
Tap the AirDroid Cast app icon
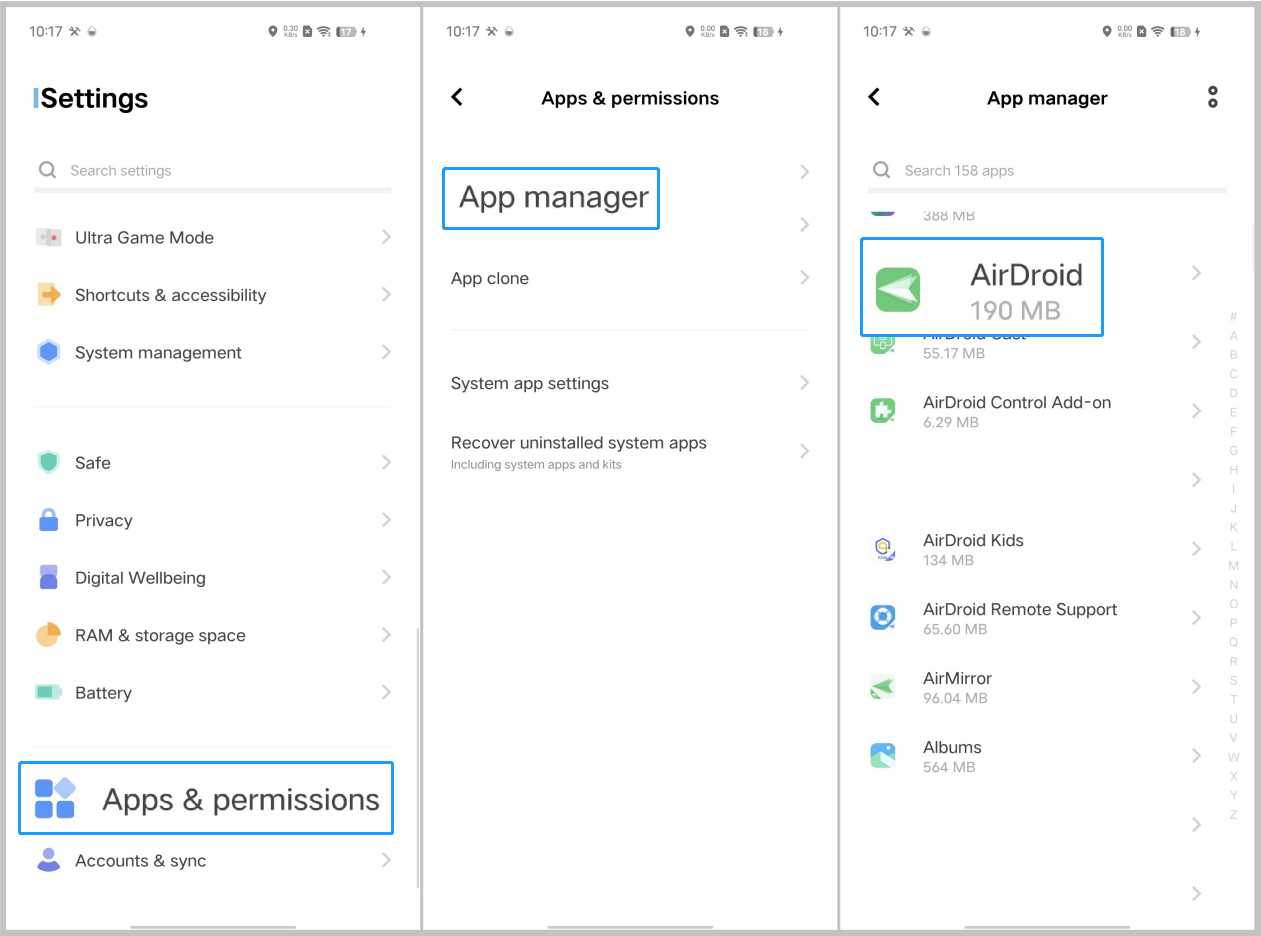[883, 343]
